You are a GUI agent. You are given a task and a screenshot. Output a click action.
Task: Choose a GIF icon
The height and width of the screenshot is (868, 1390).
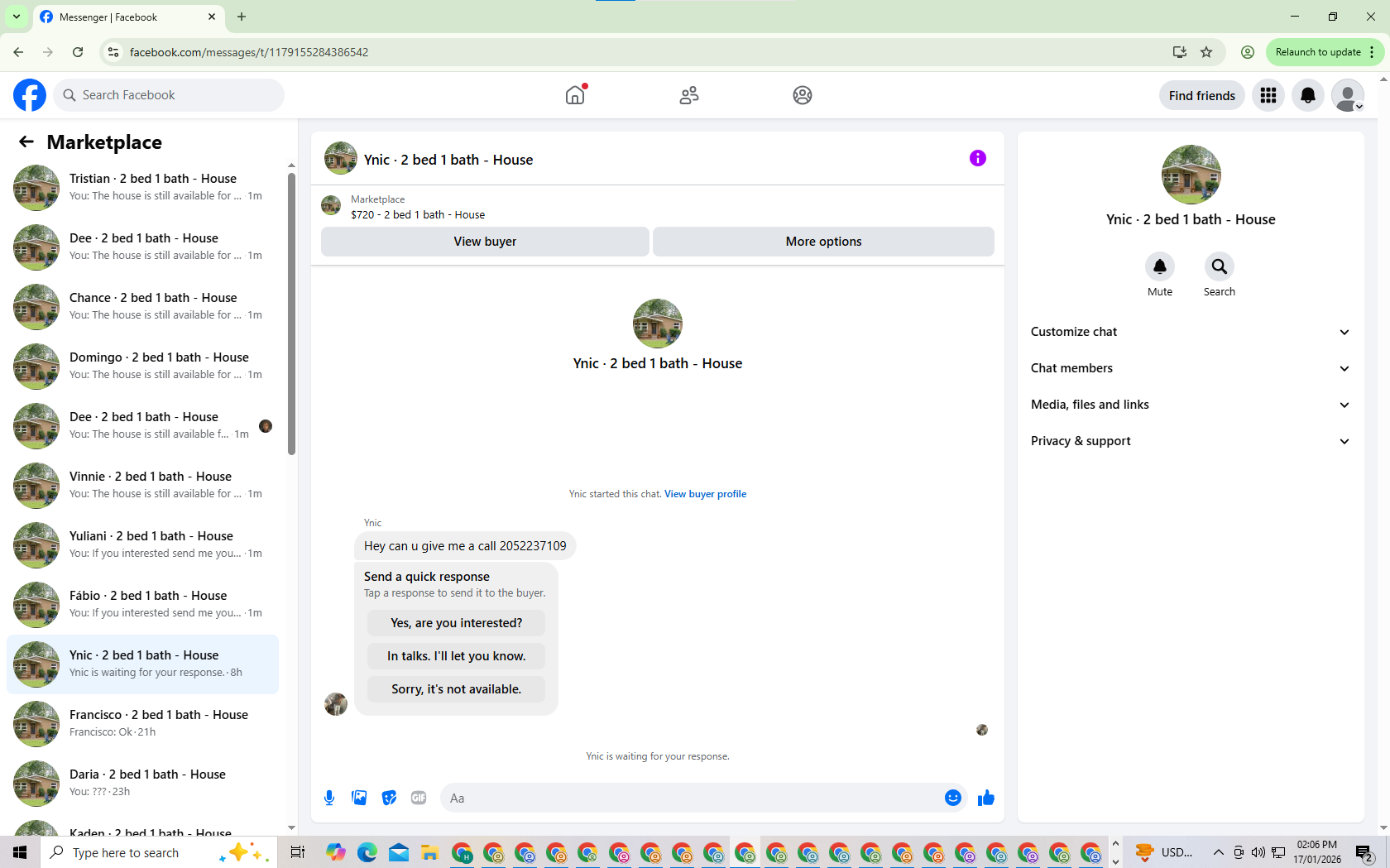click(x=419, y=798)
